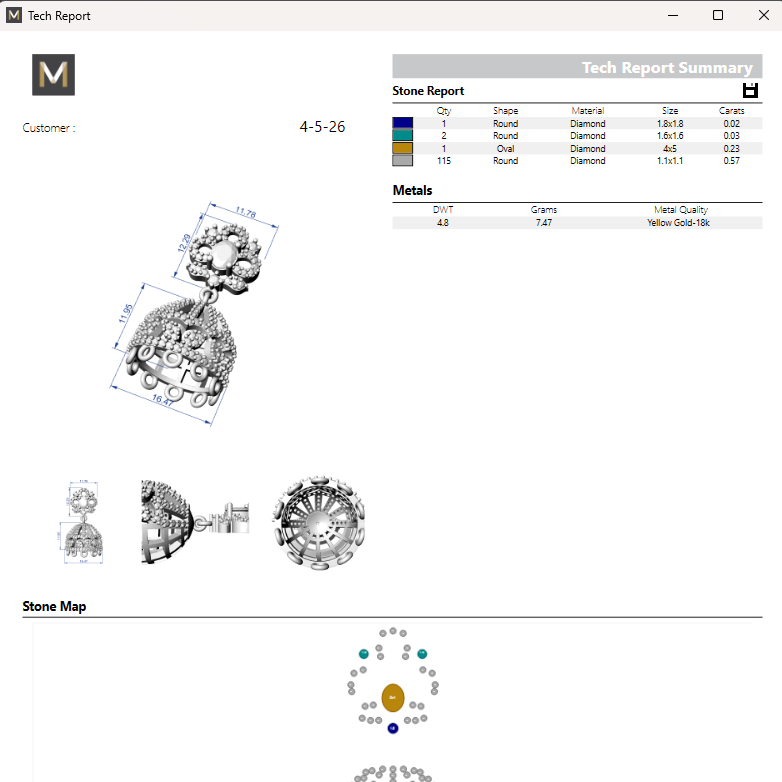
Task: Click the 1.6x1.6 size cell
Action: pos(670,136)
